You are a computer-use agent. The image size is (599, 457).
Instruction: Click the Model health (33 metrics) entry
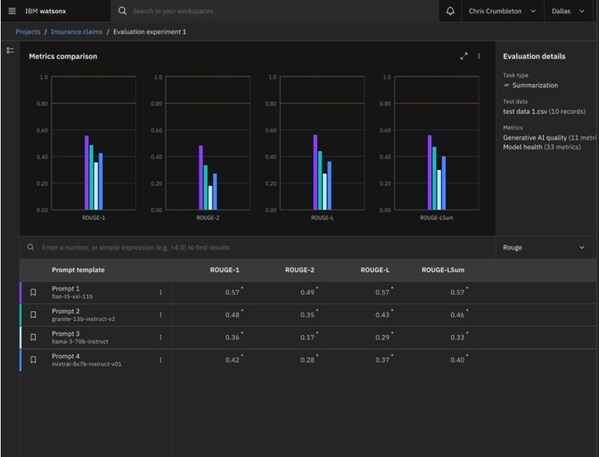click(542, 147)
